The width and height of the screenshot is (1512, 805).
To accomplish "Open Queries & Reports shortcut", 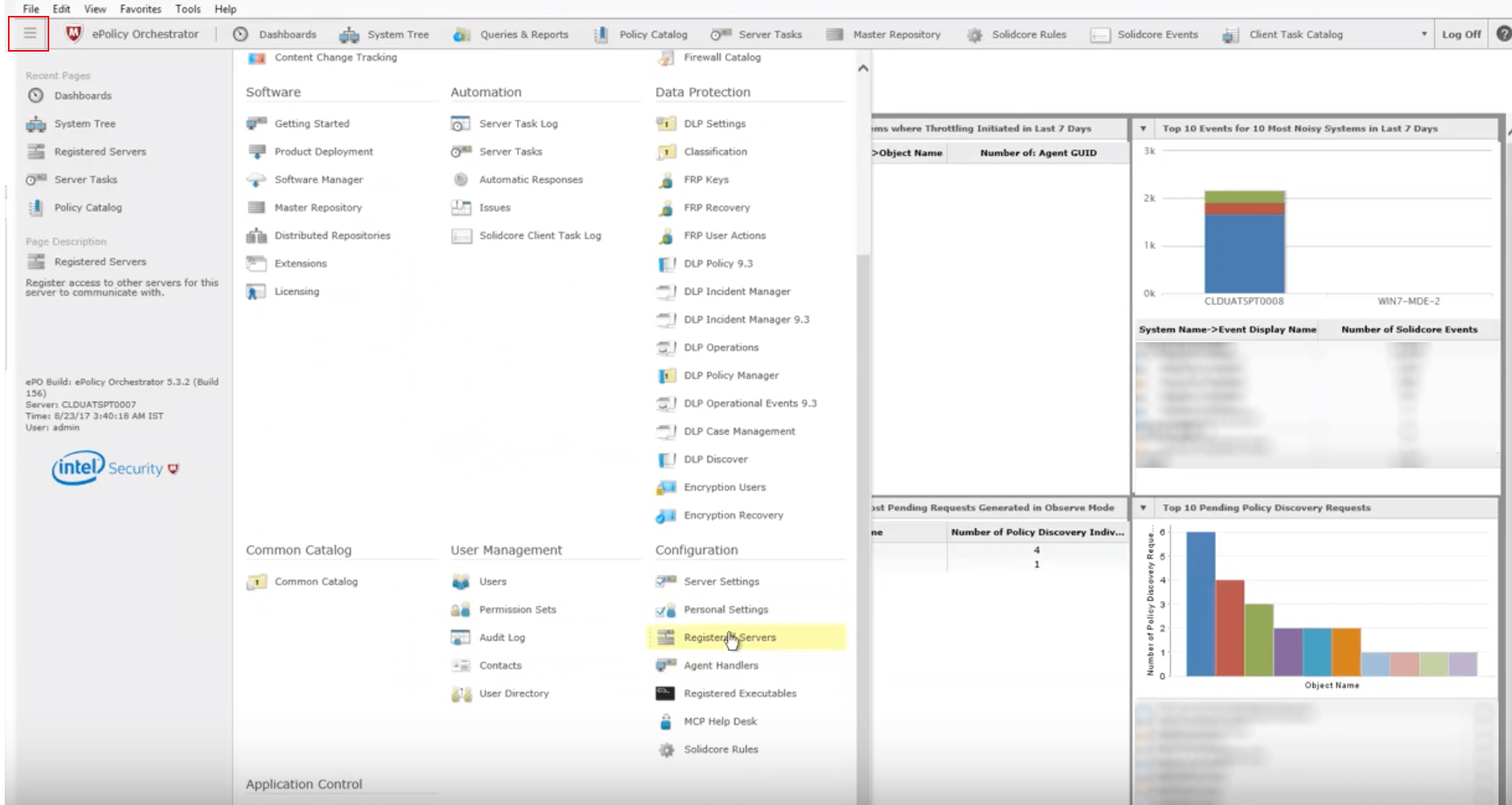I will [x=511, y=34].
